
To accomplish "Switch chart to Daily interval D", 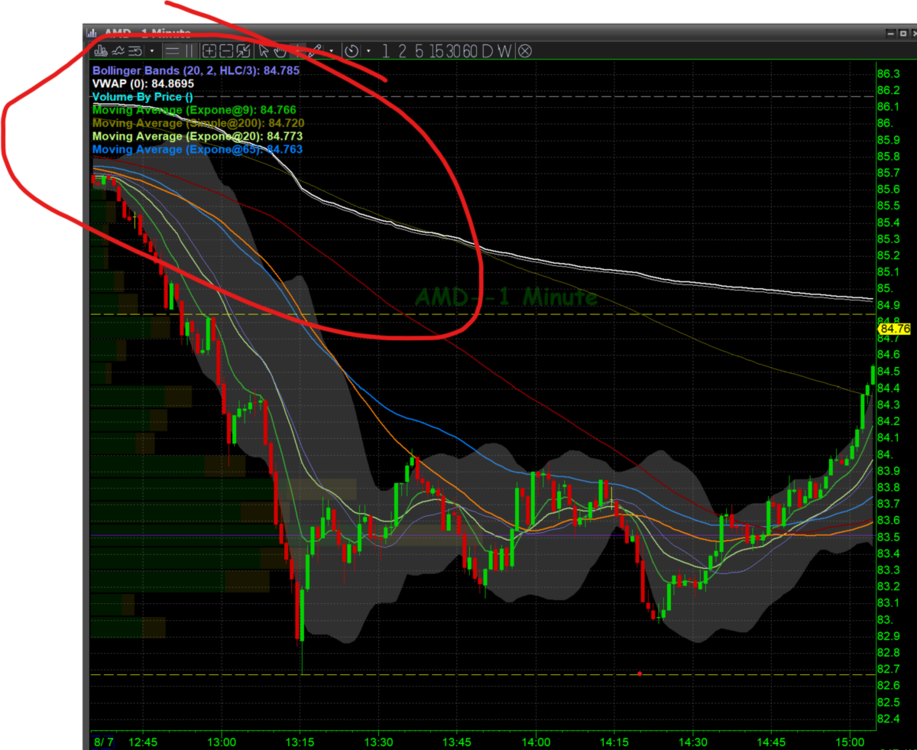I will (x=487, y=50).
